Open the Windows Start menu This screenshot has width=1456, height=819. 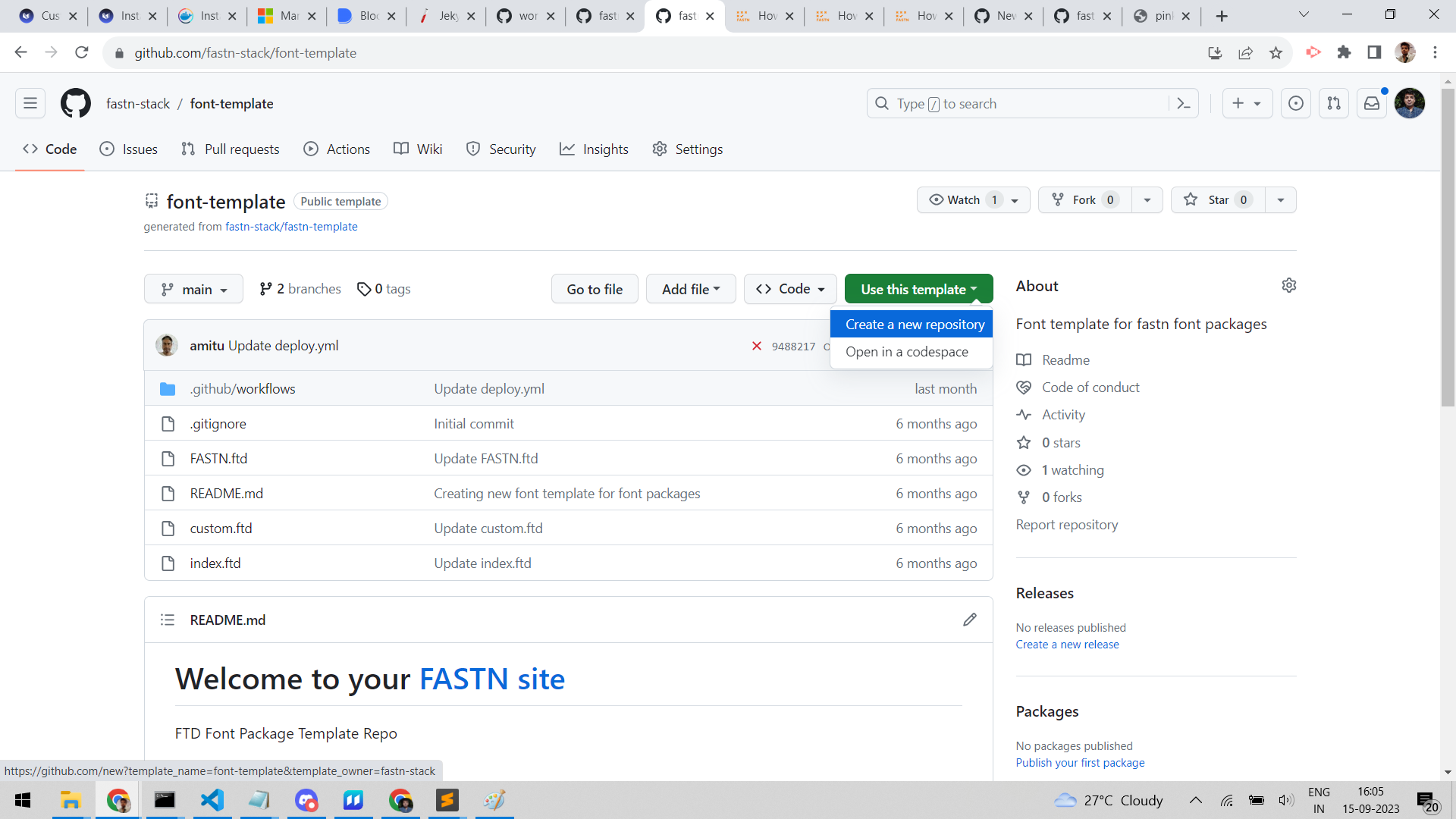click(23, 800)
